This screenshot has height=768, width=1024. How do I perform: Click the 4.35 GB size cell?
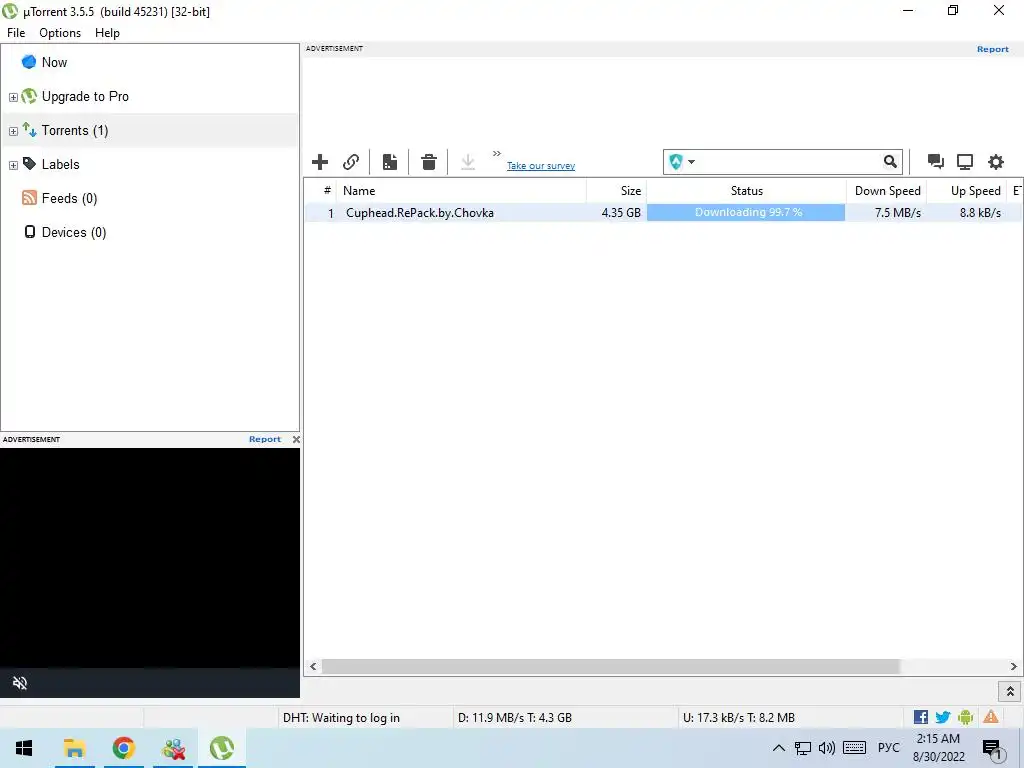(621, 213)
